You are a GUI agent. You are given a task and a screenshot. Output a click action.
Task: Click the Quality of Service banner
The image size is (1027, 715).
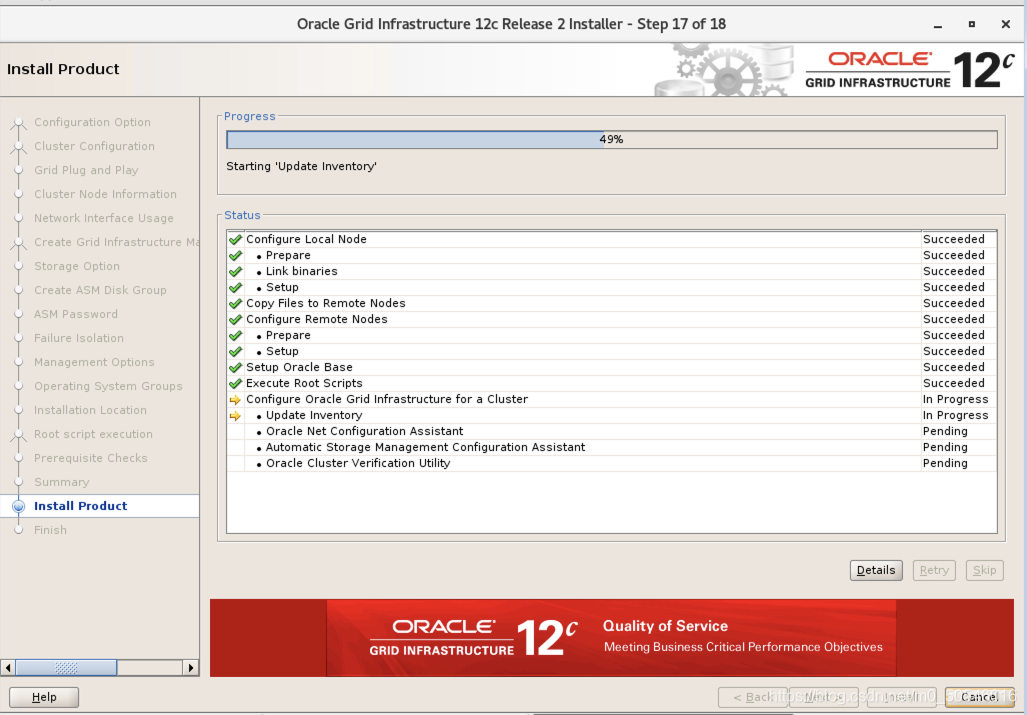(612, 638)
